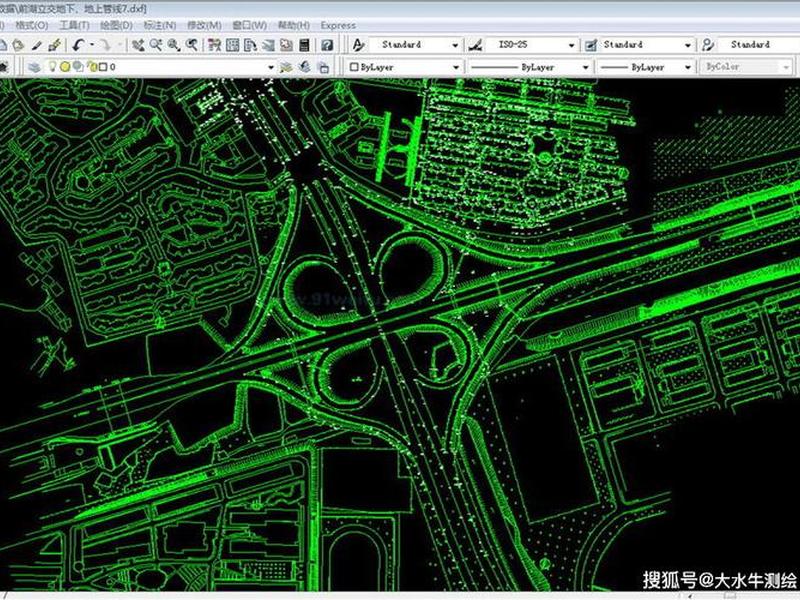Toggle layer 0 on/off lightbulb
Viewport: 800px width, 600px height.
52,66
